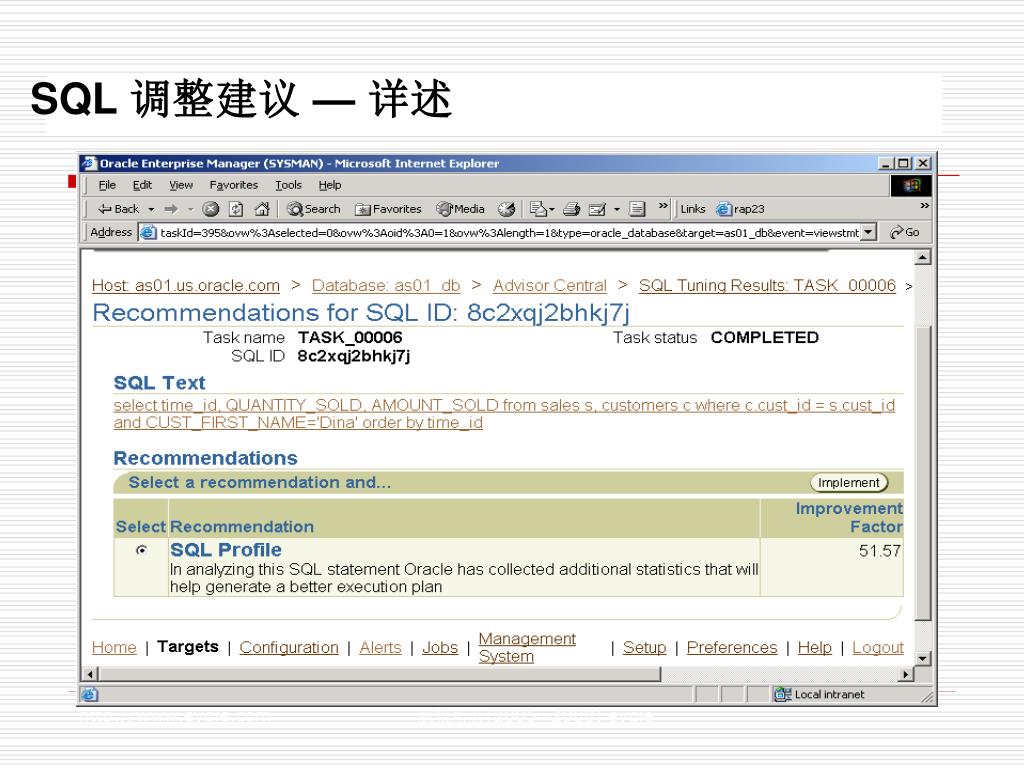Image resolution: width=1024 pixels, height=768 pixels.
Task: Expand the Links bar overflow chevron
Action: coord(924,206)
